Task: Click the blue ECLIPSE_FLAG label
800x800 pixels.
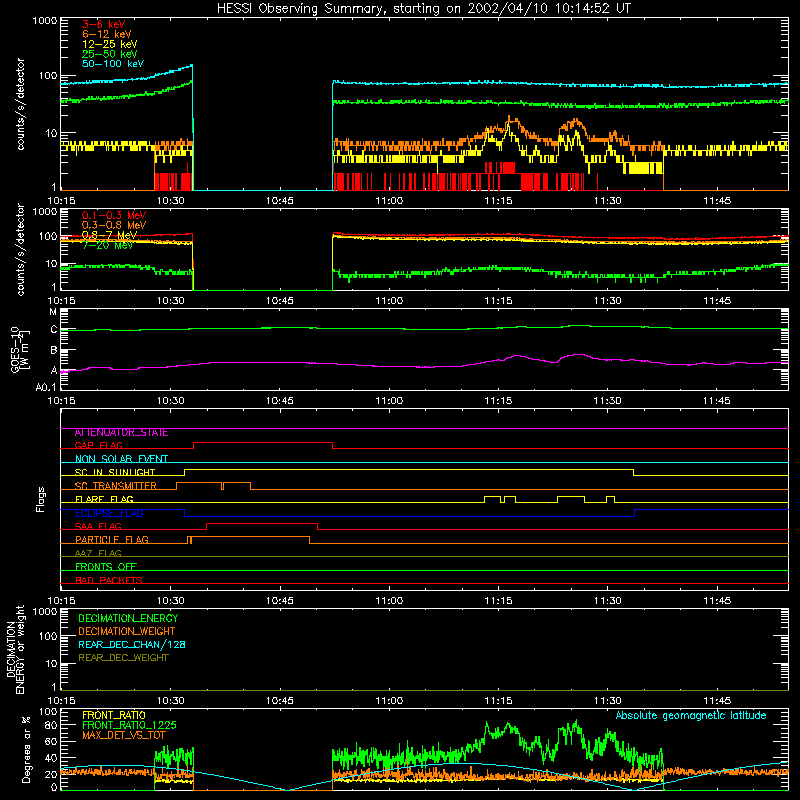Action: pyautogui.click(x=109, y=513)
